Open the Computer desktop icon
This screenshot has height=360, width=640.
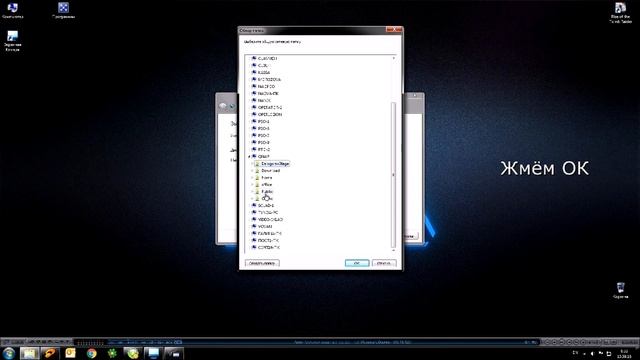point(12,11)
